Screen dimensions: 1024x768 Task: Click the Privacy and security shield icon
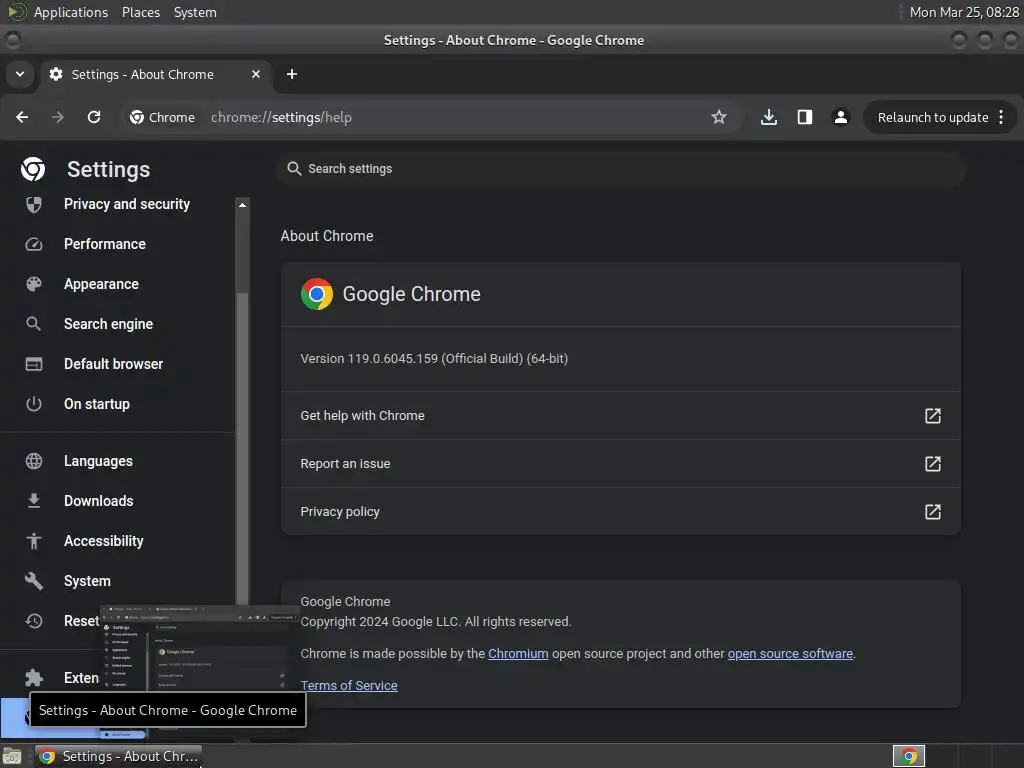[34, 204]
